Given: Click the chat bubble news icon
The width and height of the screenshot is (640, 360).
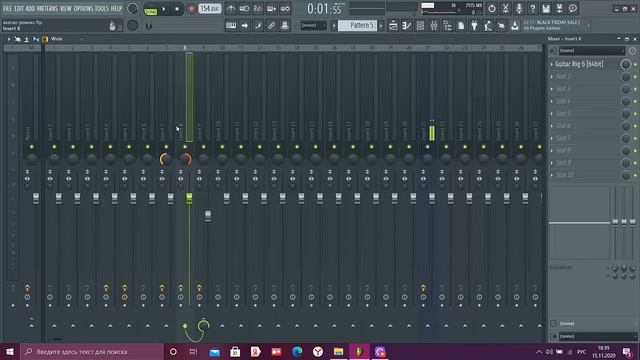Looking at the screenshot, I should pyautogui.click(x=573, y=9).
